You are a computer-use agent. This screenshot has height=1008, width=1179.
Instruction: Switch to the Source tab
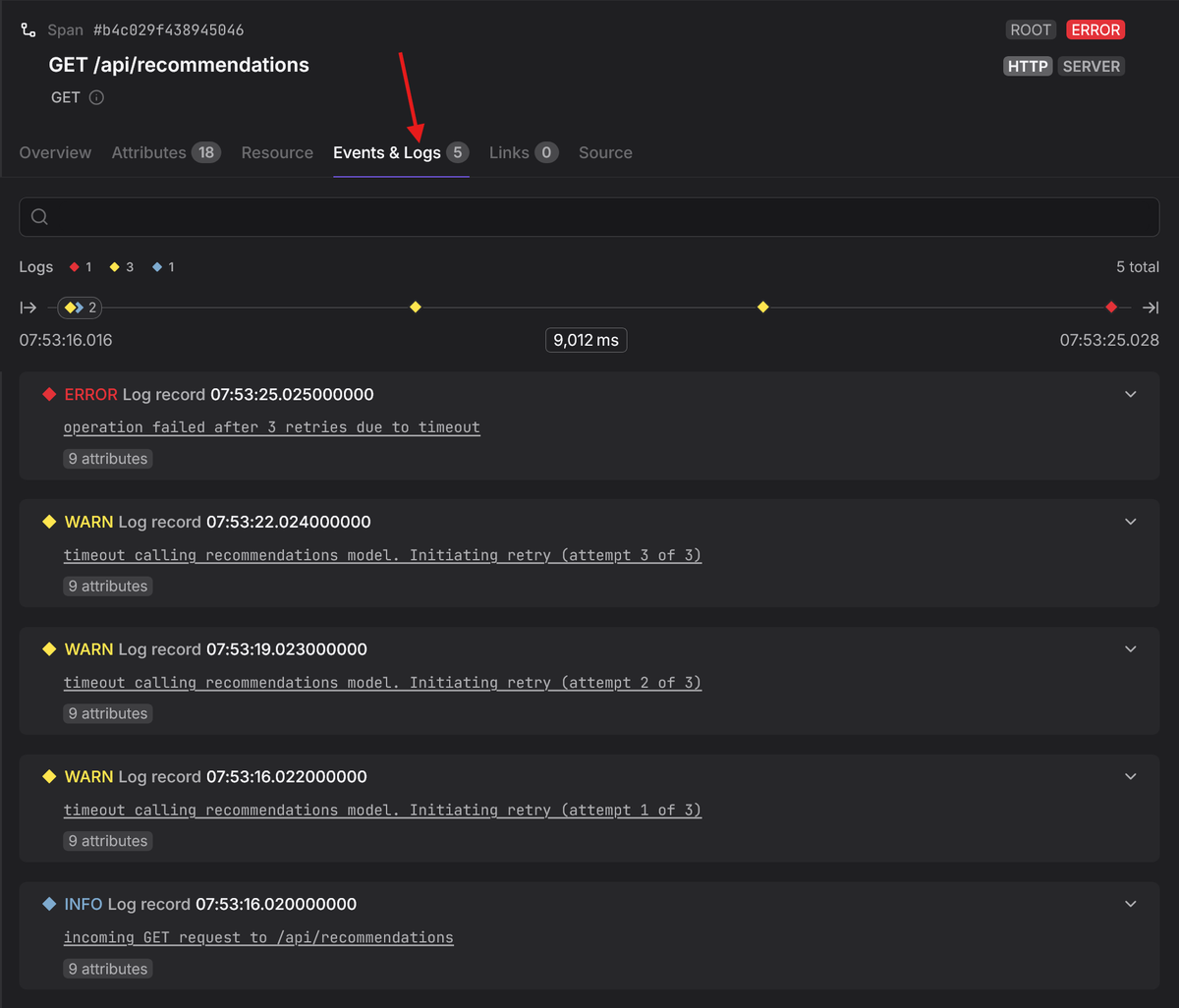[605, 152]
